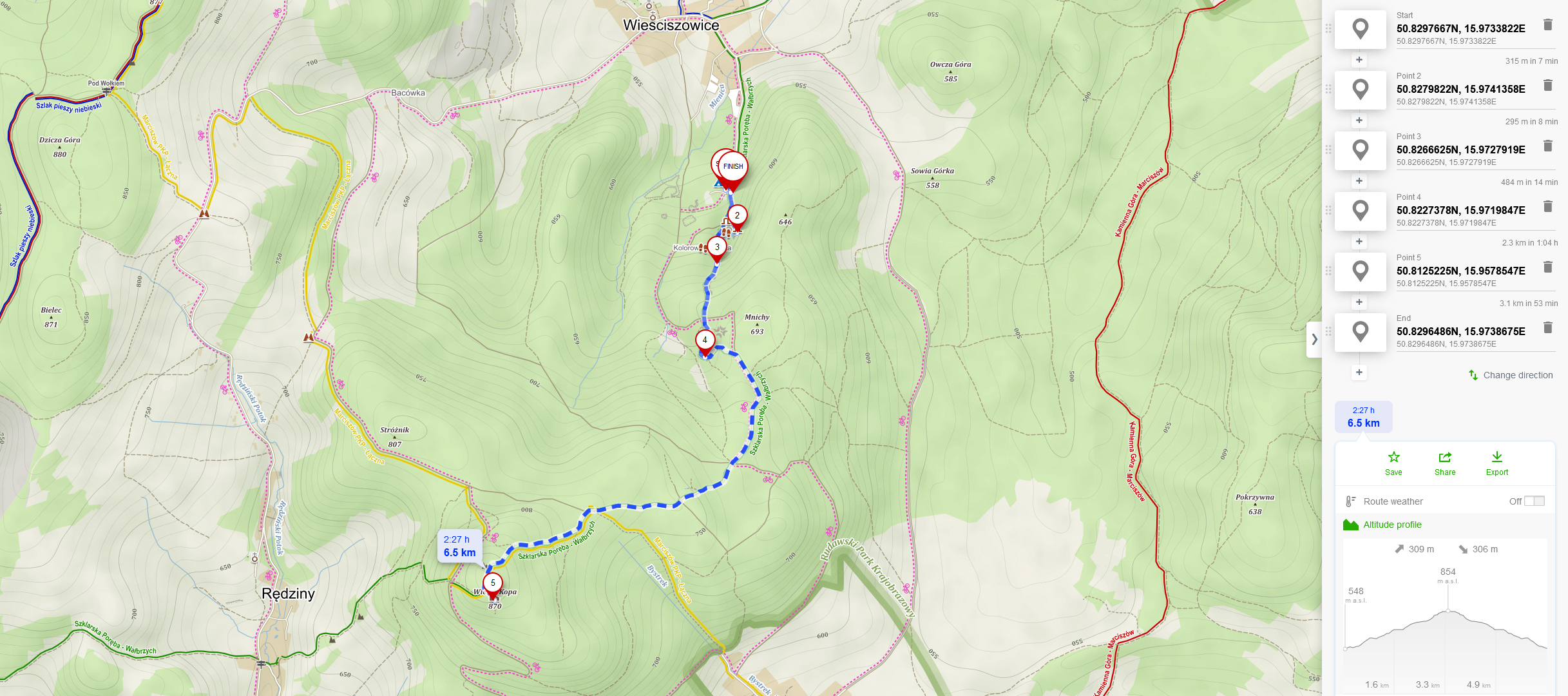Save the route with the star icon
This screenshot has width=1568, height=696.
(x=1393, y=463)
